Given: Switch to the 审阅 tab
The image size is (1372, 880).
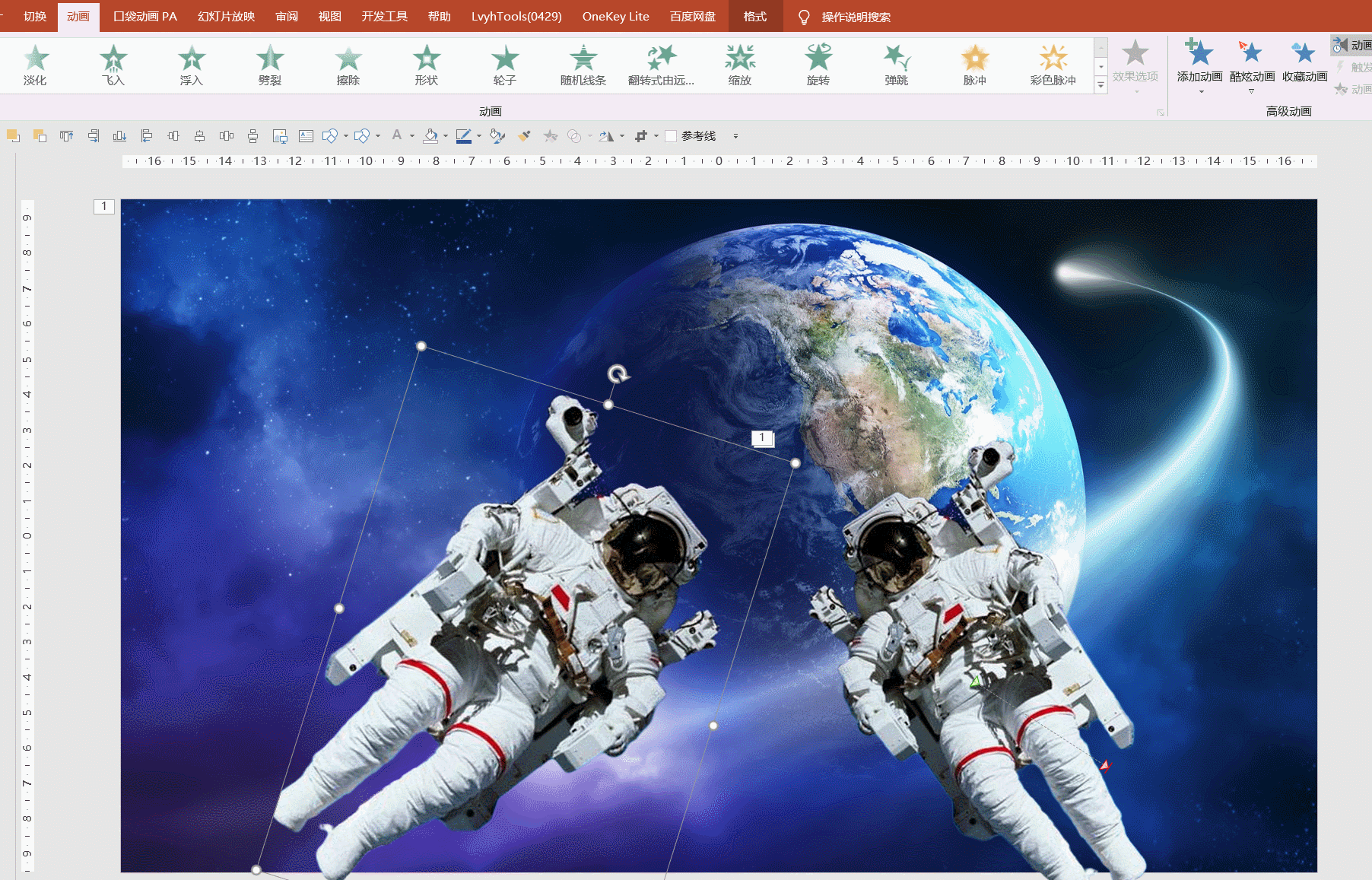Looking at the screenshot, I should tap(287, 16).
